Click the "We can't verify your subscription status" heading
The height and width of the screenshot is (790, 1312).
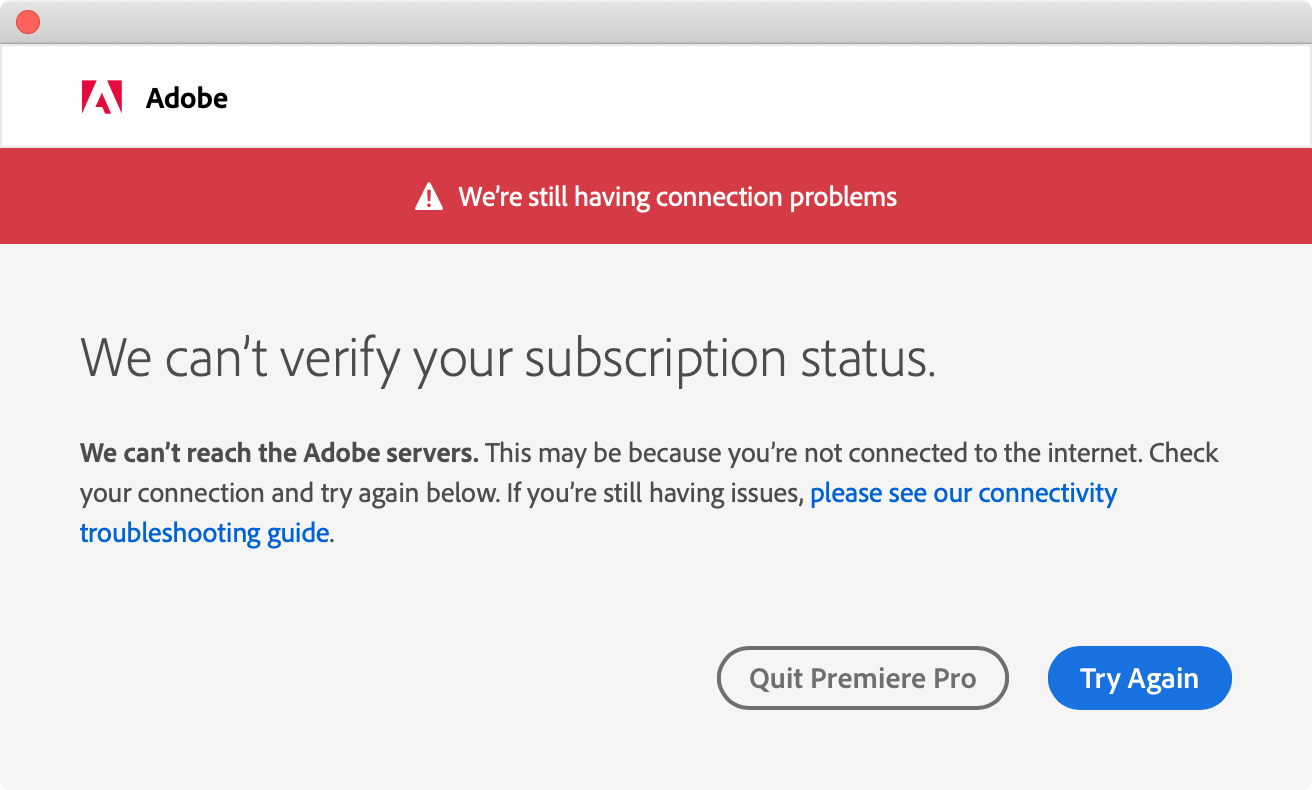pos(507,358)
